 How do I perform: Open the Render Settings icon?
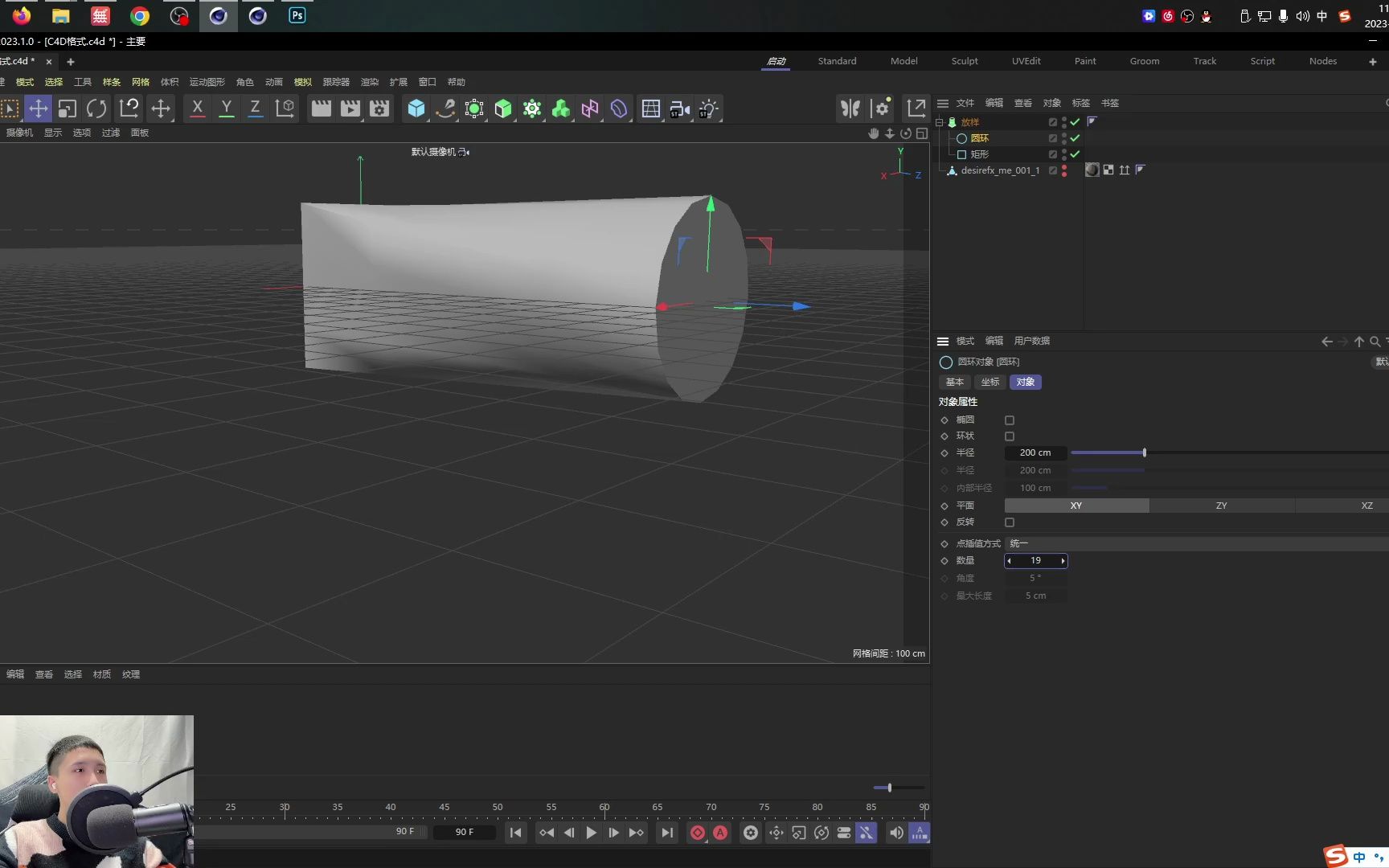point(379,108)
